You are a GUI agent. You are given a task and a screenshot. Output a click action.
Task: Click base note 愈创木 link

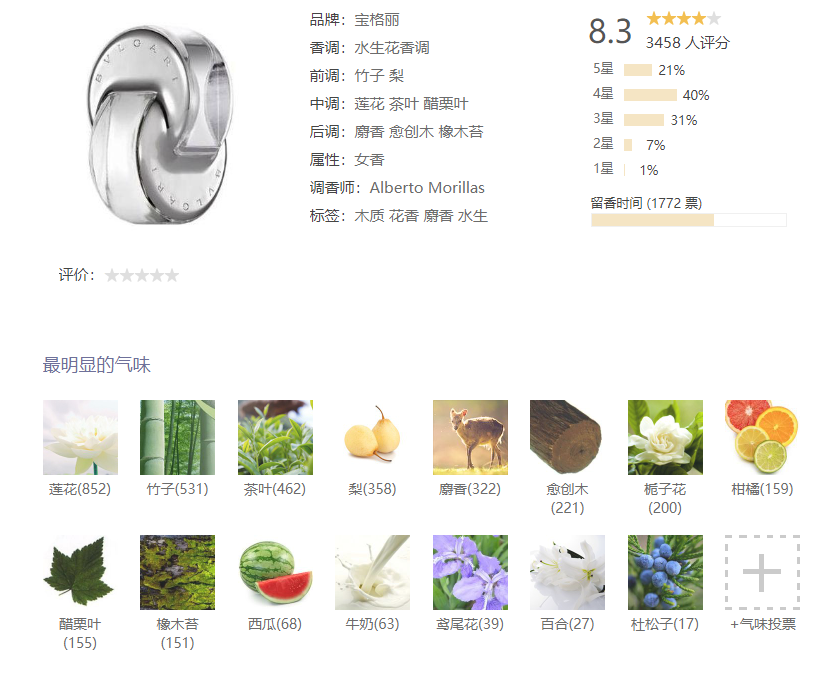[411, 132]
